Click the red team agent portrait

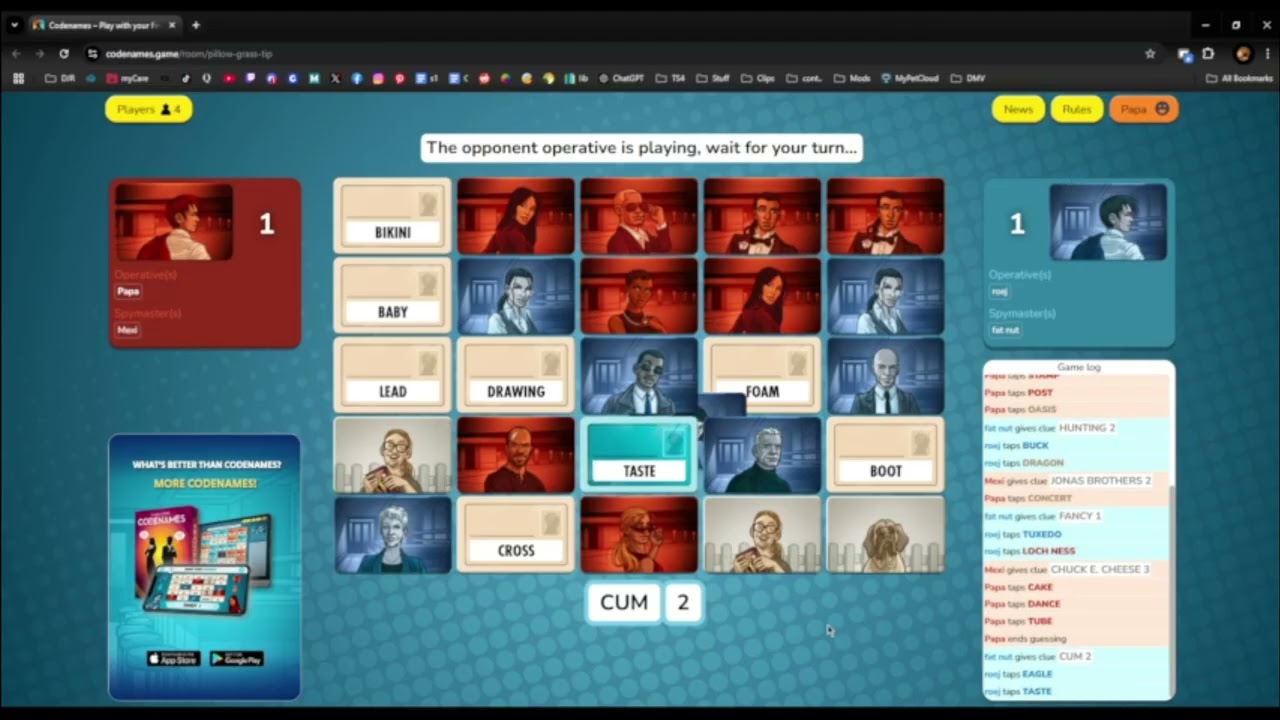[x=174, y=222]
